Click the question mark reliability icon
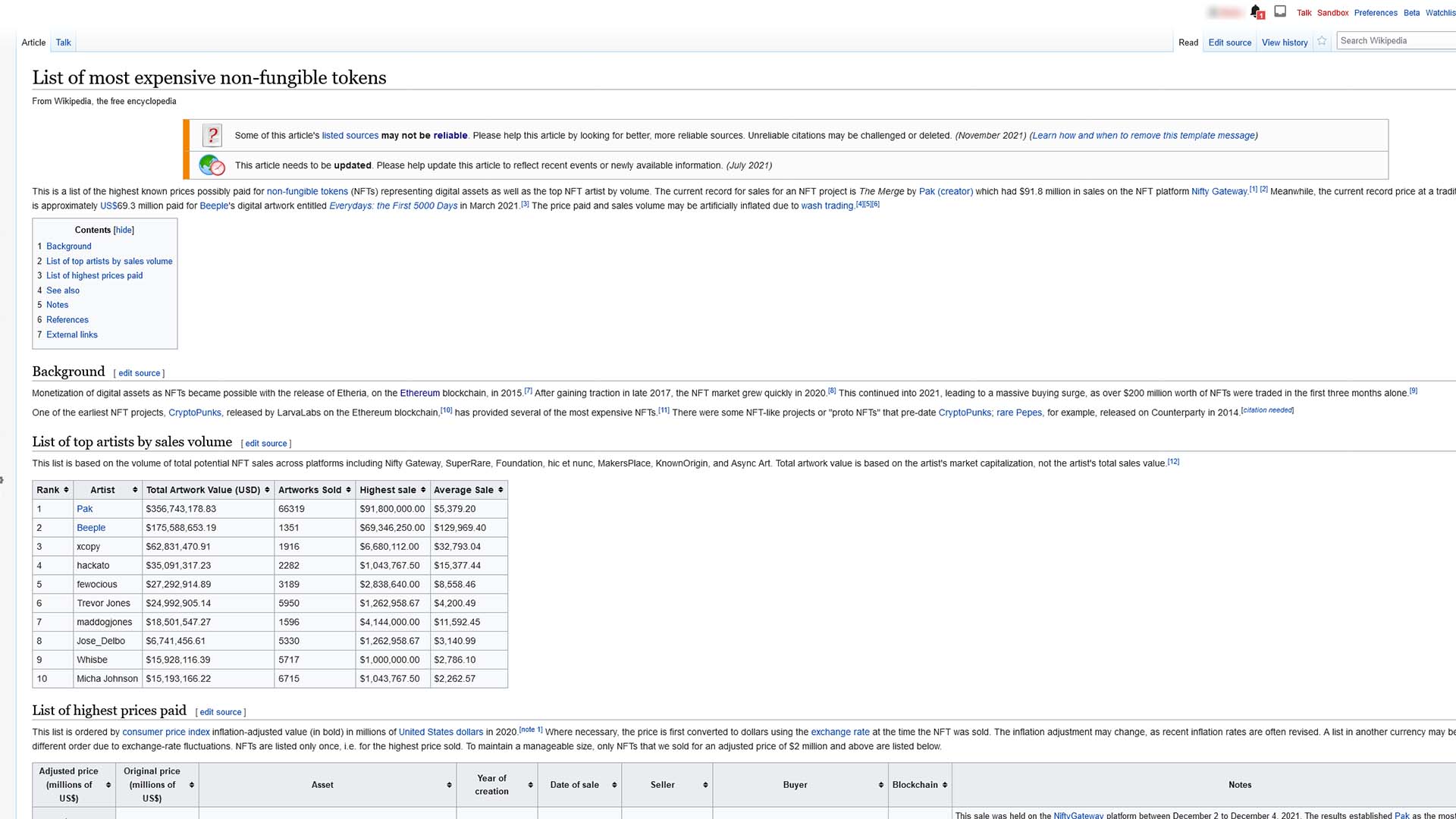 212,136
